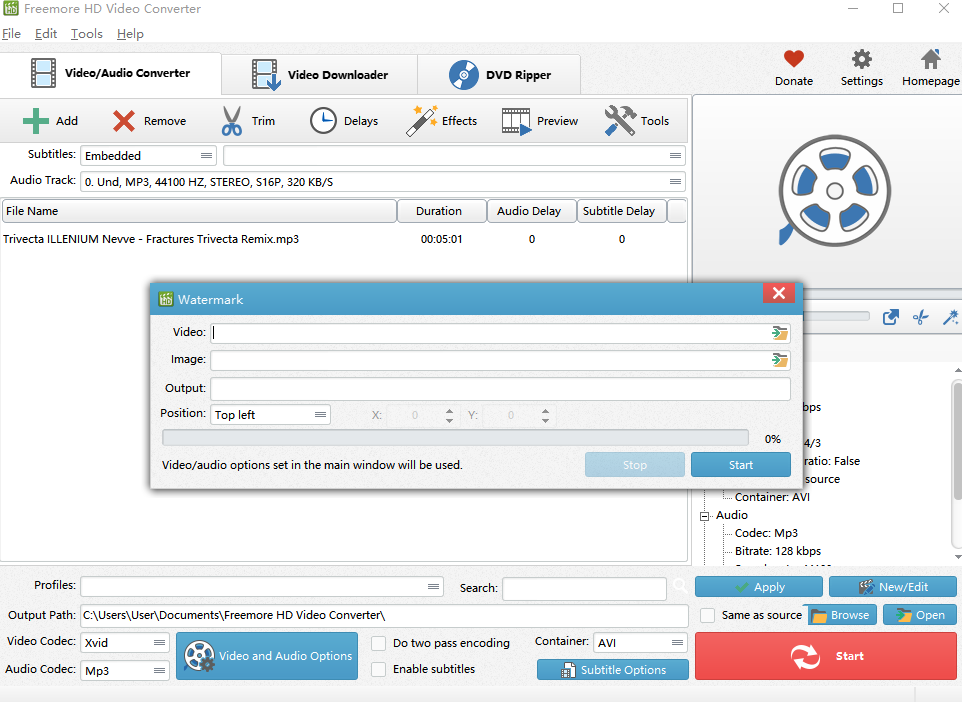The height and width of the screenshot is (702, 962).
Task: Enable Do two pass encoding
Action: pyautogui.click(x=379, y=643)
